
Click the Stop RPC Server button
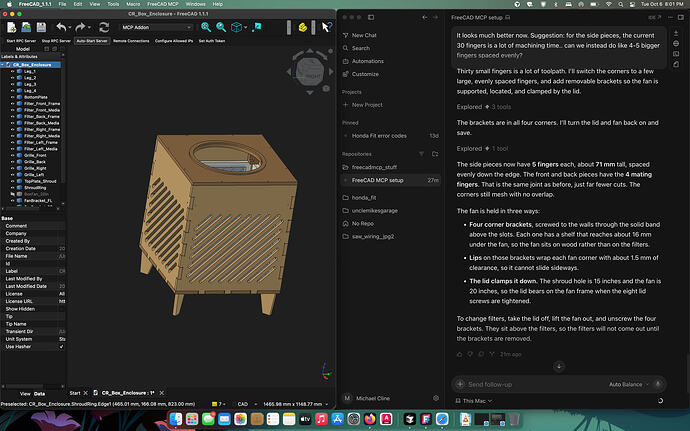(x=56, y=41)
